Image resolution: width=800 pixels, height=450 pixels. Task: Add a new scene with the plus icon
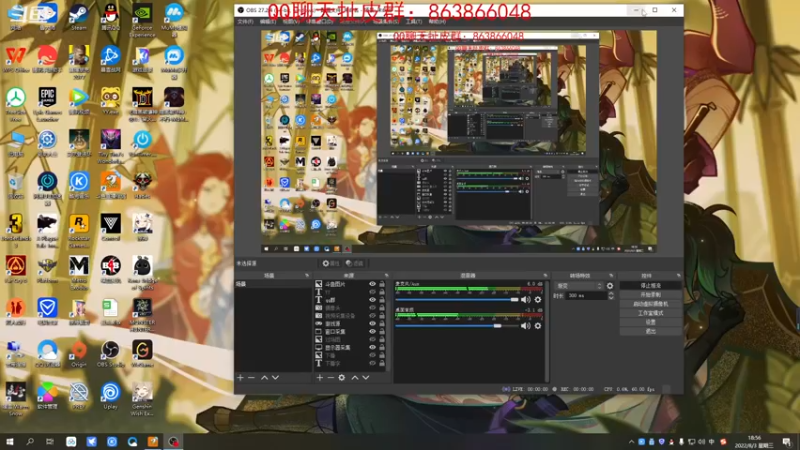point(240,378)
